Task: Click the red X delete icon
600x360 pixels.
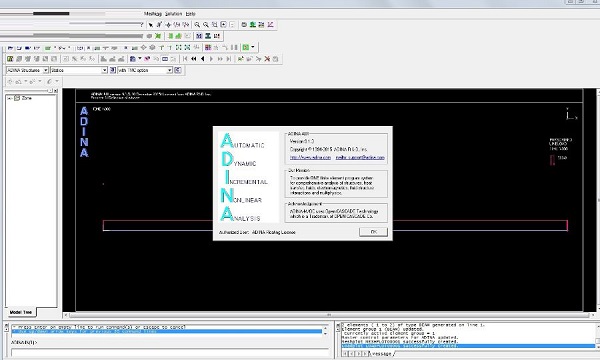Action: 267,59
